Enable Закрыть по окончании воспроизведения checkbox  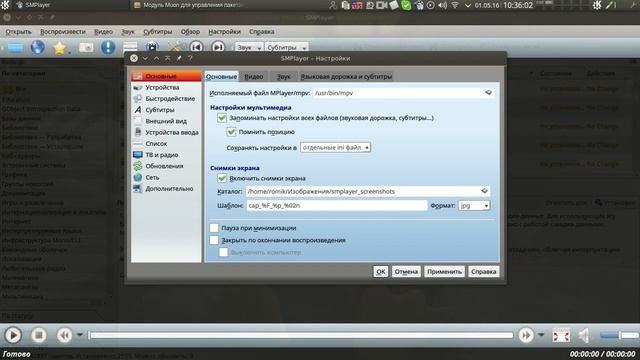coord(214,240)
